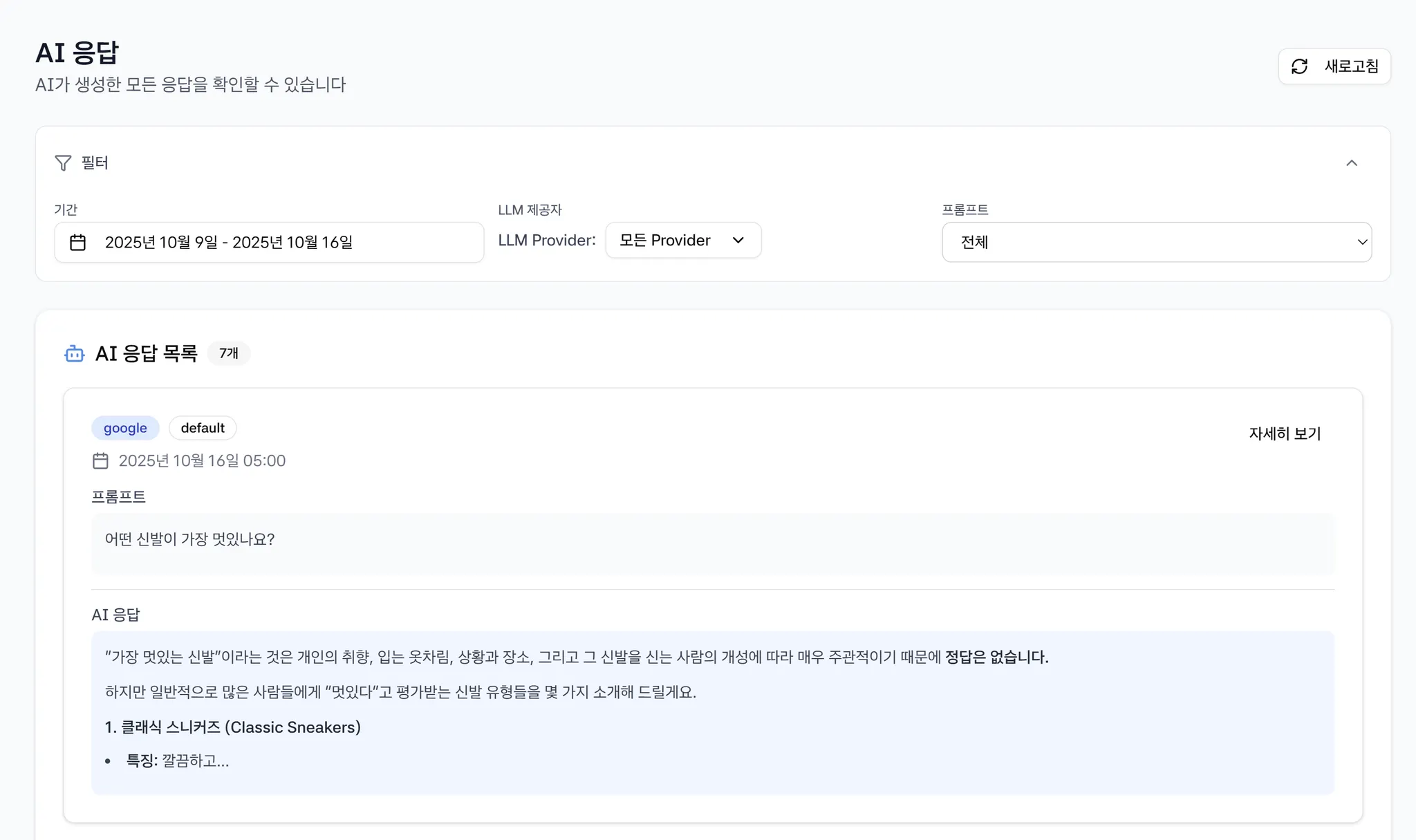Click the 7개 count badge
This screenshot has height=840, width=1416.
tap(229, 353)
